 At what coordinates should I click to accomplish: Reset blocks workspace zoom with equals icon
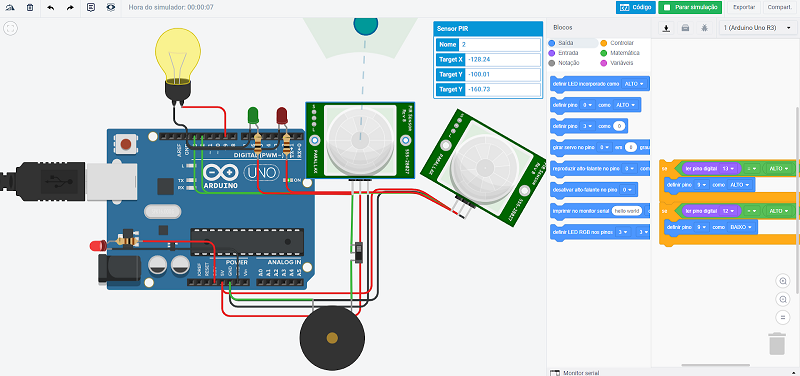tap(782, 317)
